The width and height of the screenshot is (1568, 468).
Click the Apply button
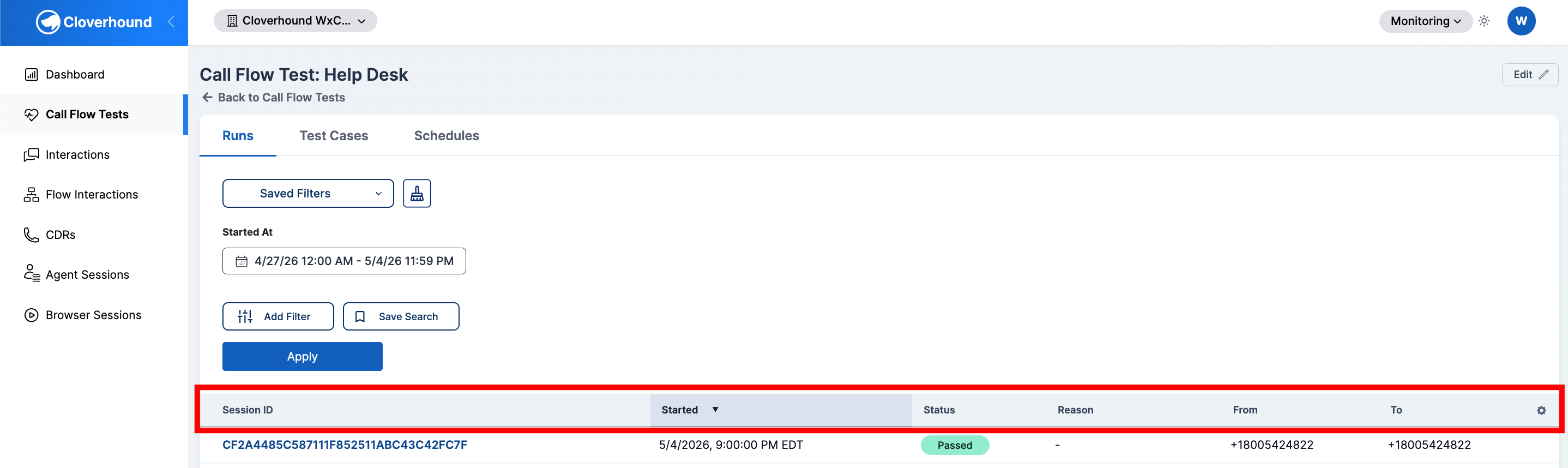pos(303,357)
